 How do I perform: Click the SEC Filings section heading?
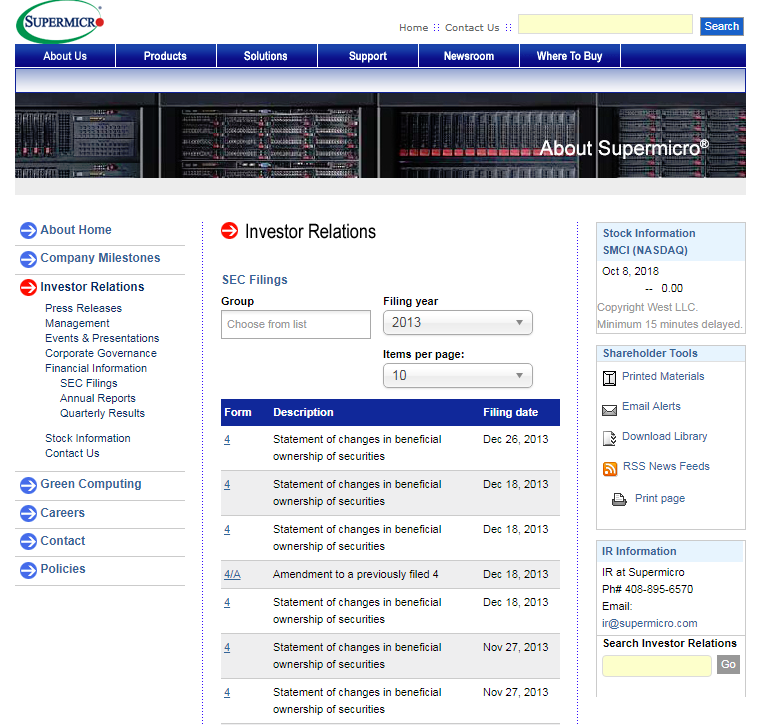pyautogui.click(x=255, y=280)
